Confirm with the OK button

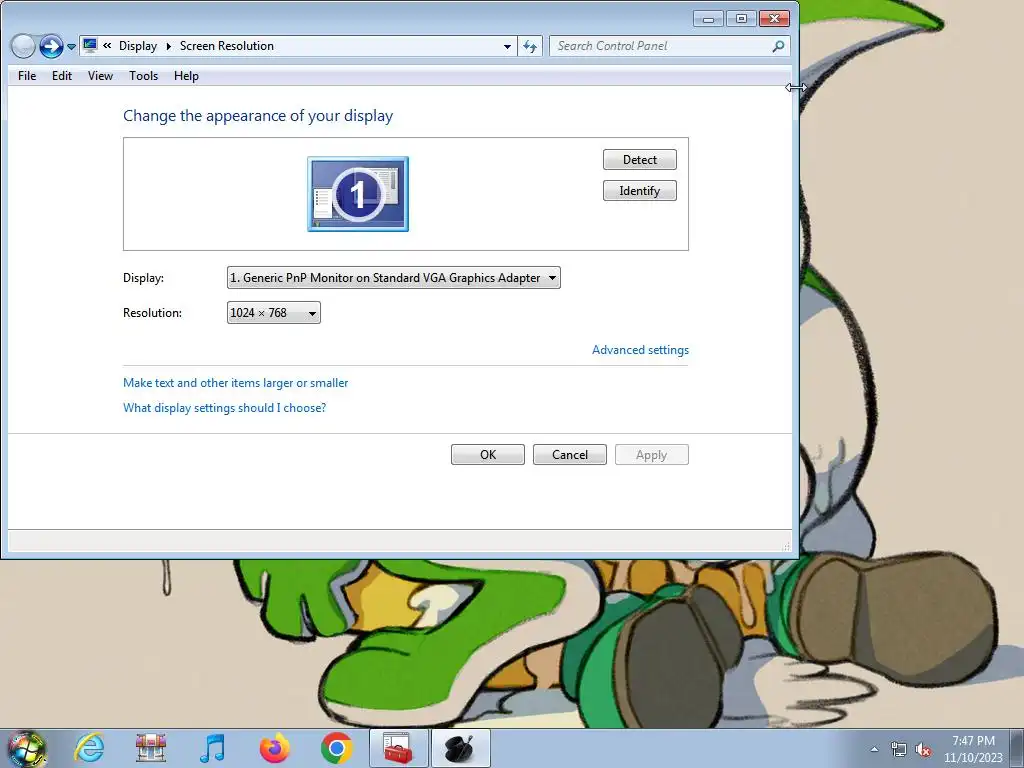pos(488,455)
